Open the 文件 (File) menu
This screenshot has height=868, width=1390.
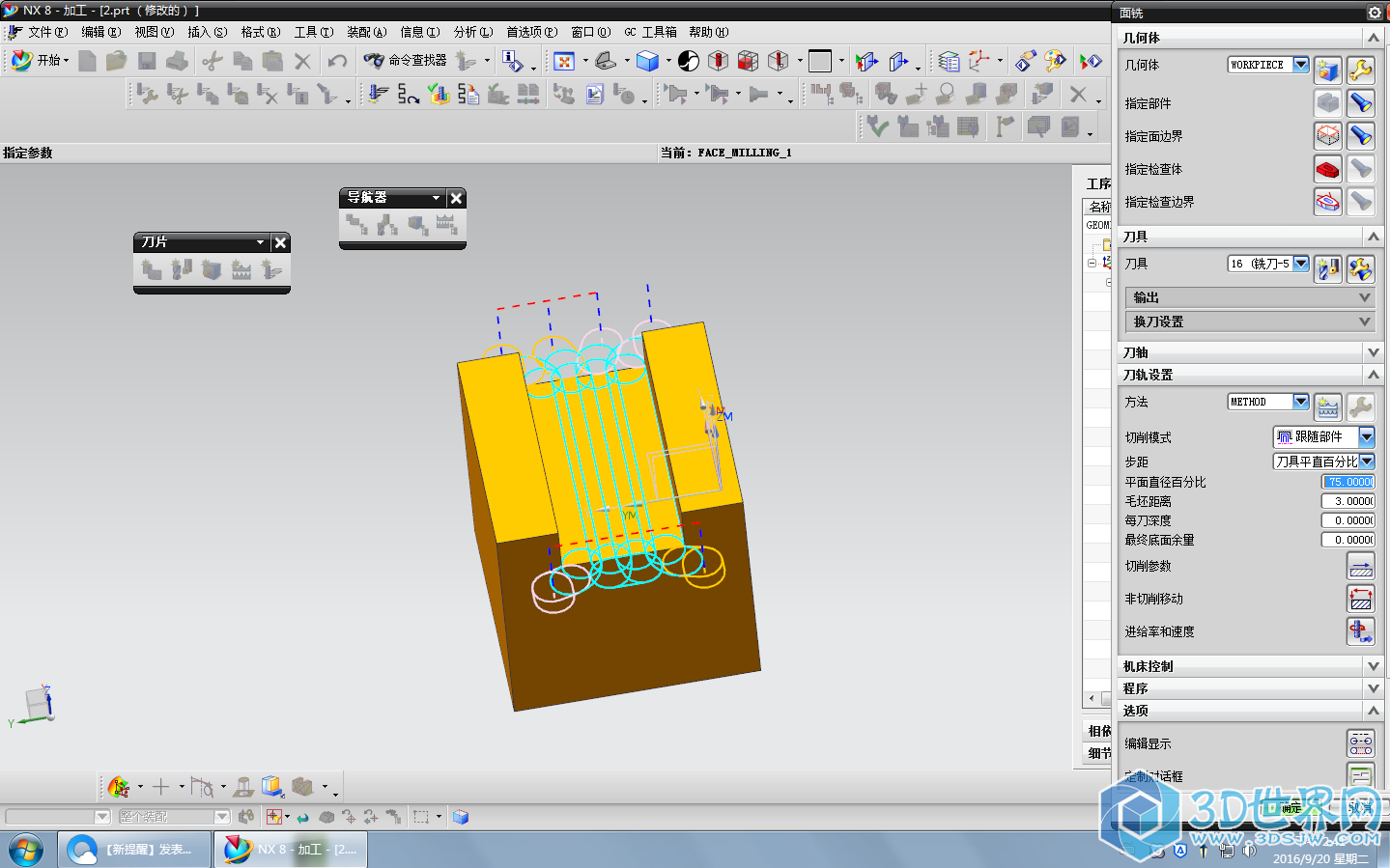pyautogui.click(x=46, y=32)
